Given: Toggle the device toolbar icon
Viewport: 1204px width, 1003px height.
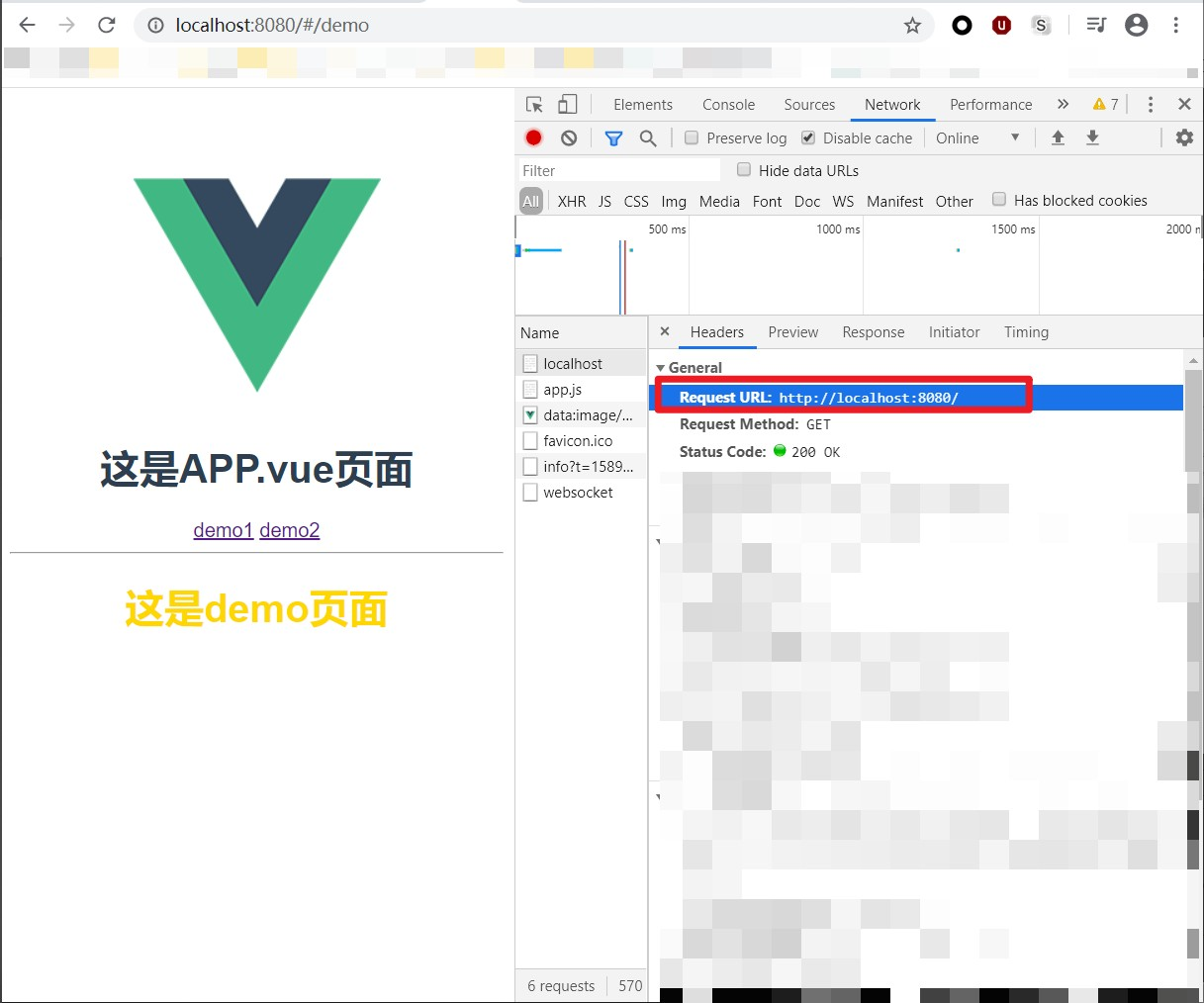Looking at the screenshot, I should coord(567,105).
